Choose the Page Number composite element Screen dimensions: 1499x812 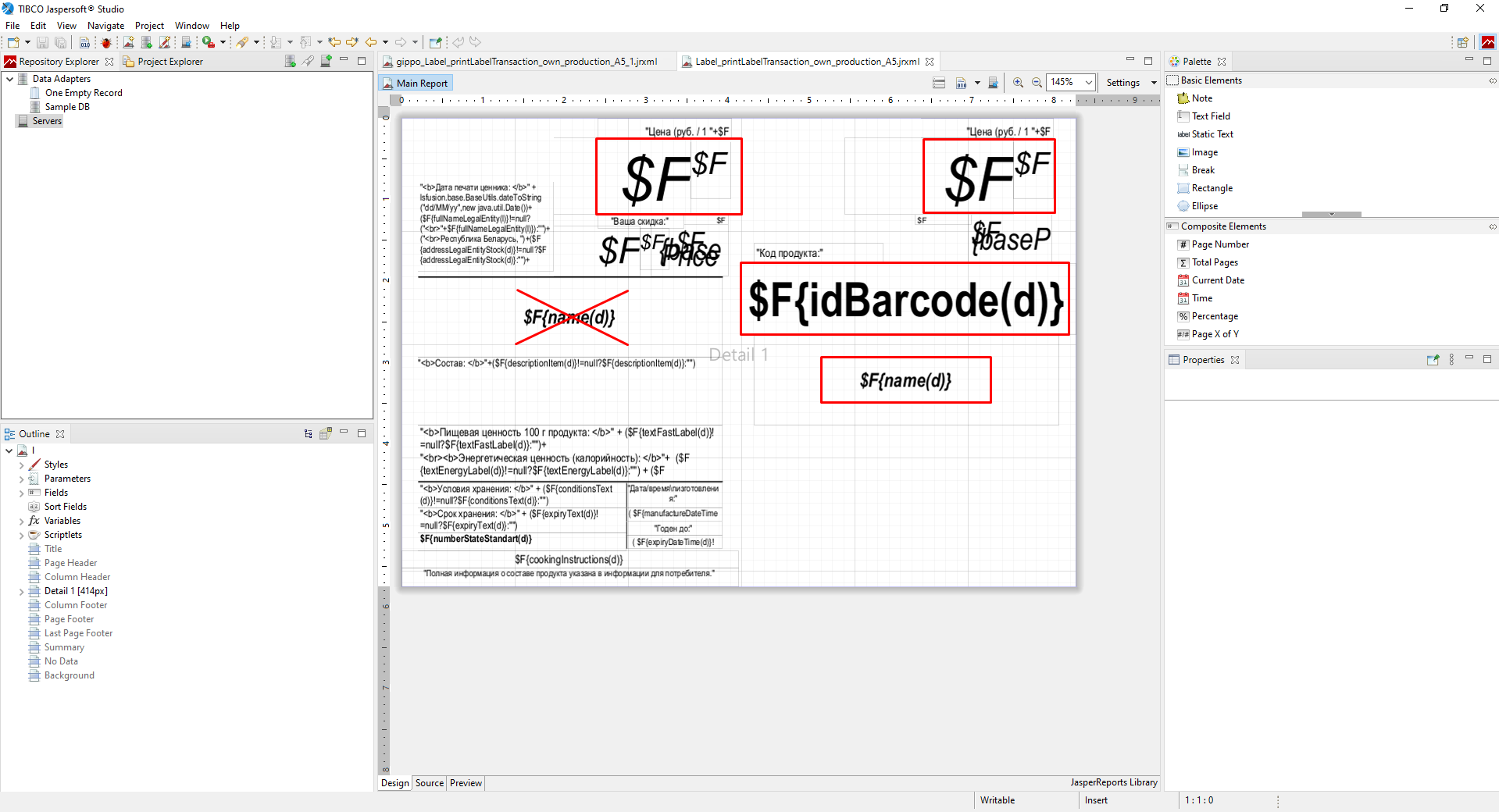pos(1219,244)
